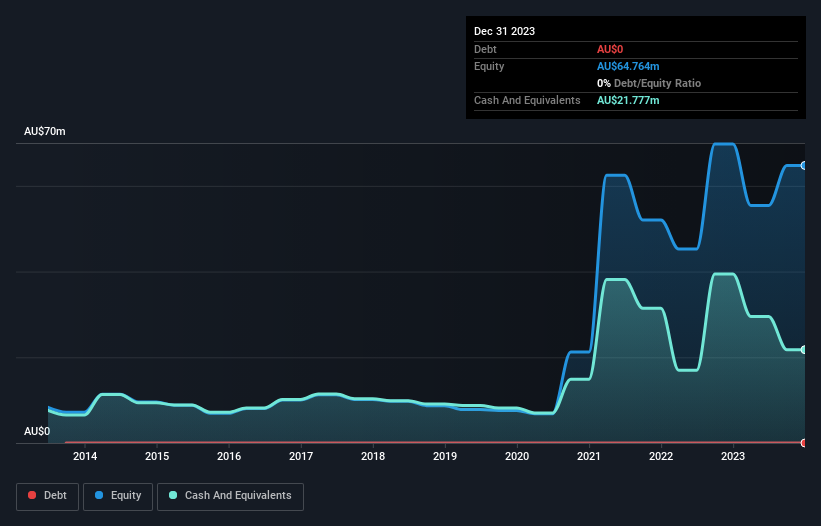Click the teal Cash And Equivalents legend dot

[x=173, y=495]
